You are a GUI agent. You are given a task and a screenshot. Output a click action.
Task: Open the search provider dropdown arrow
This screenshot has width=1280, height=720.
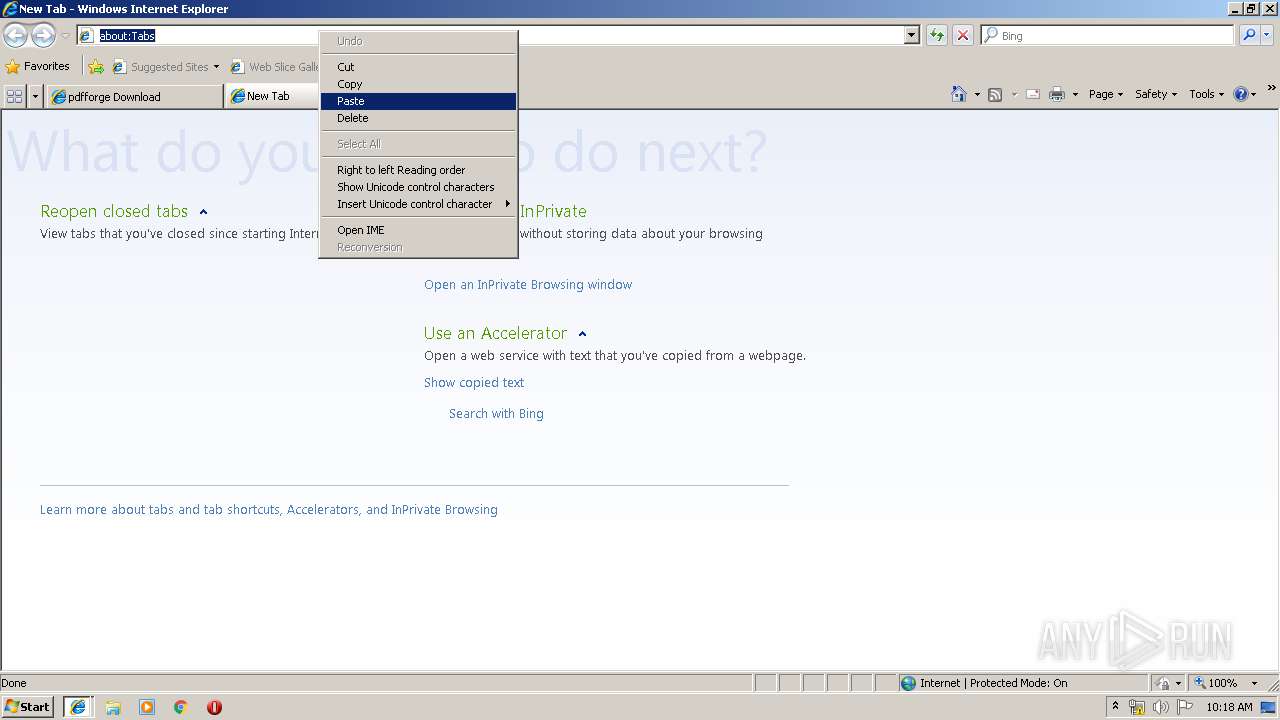coord(1267,35)
